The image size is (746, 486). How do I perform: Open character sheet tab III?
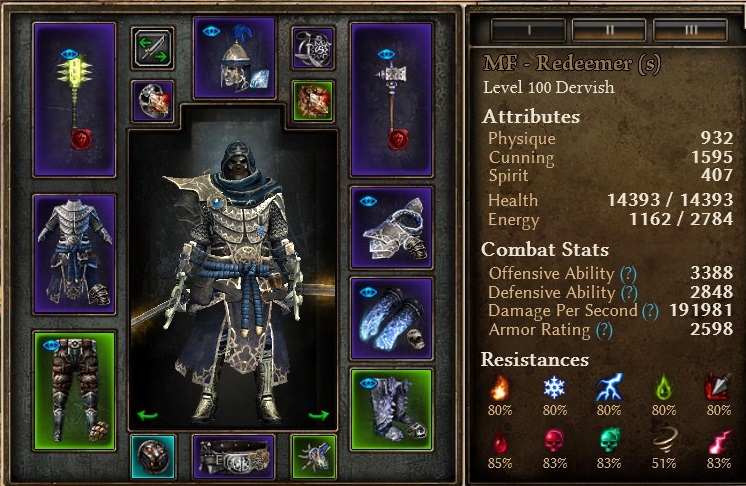690,30
